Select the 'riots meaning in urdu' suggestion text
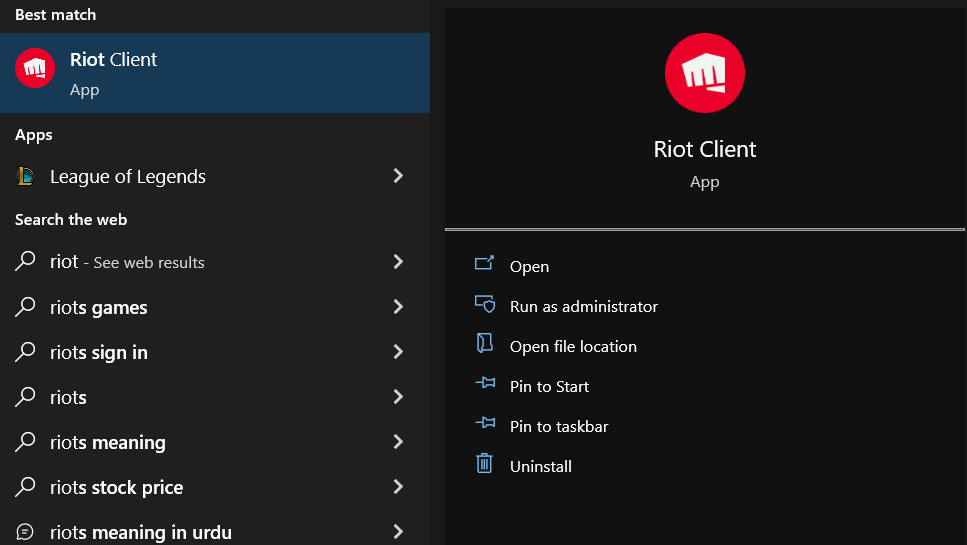 point(141,532)
